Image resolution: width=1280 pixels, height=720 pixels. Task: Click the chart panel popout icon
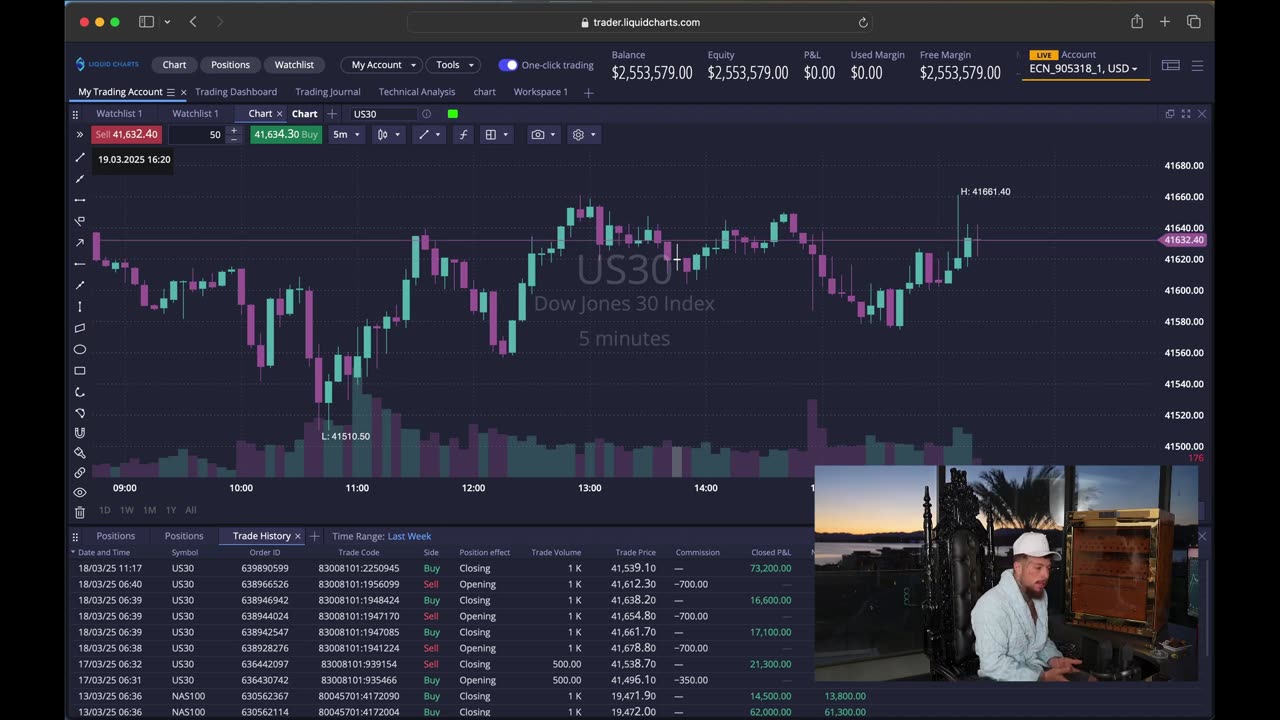1169,114
